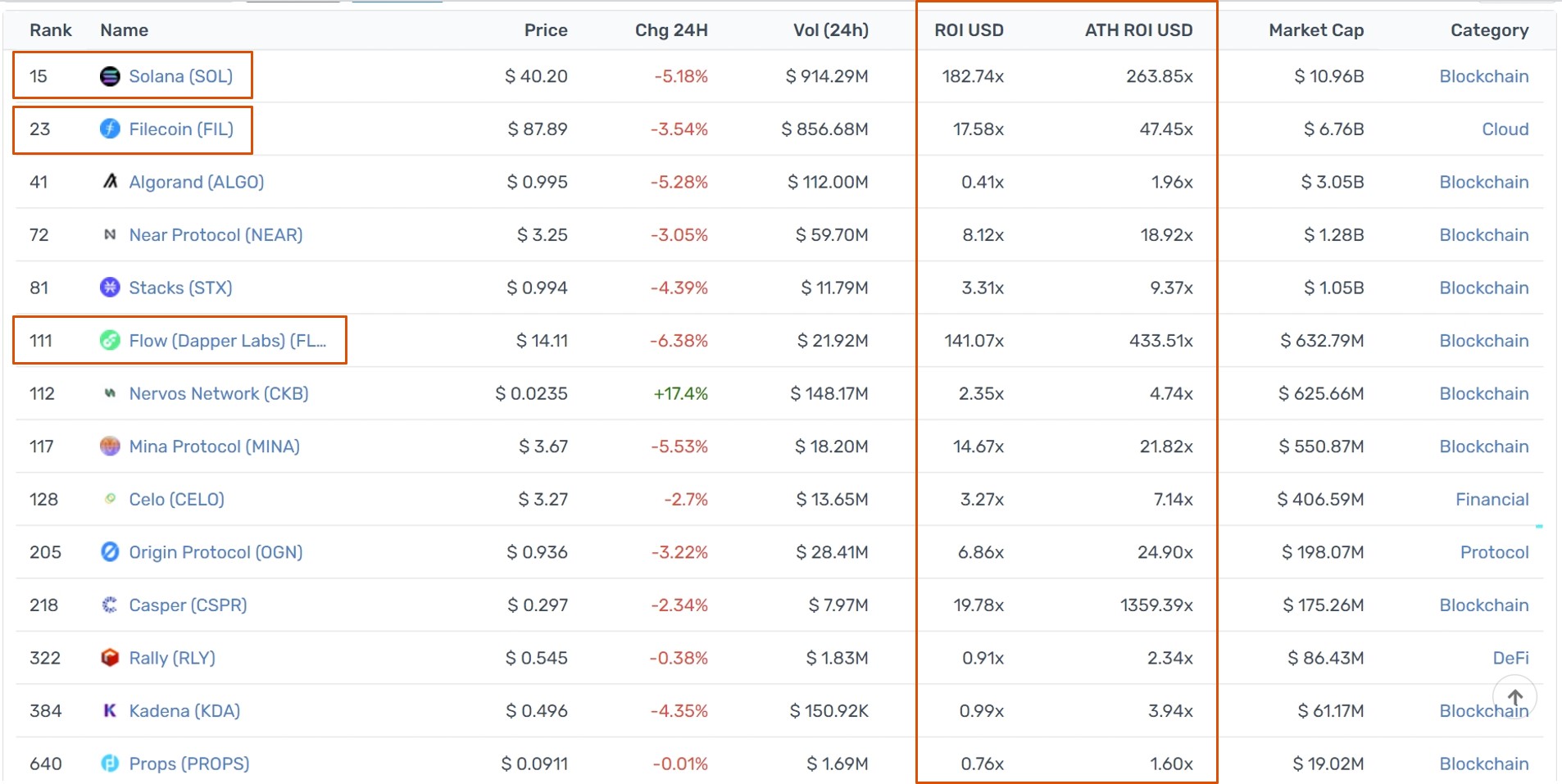Click the Stacks purple logo icon
The height and width of the screenshot is (784, 1562).
click(110, 287)
